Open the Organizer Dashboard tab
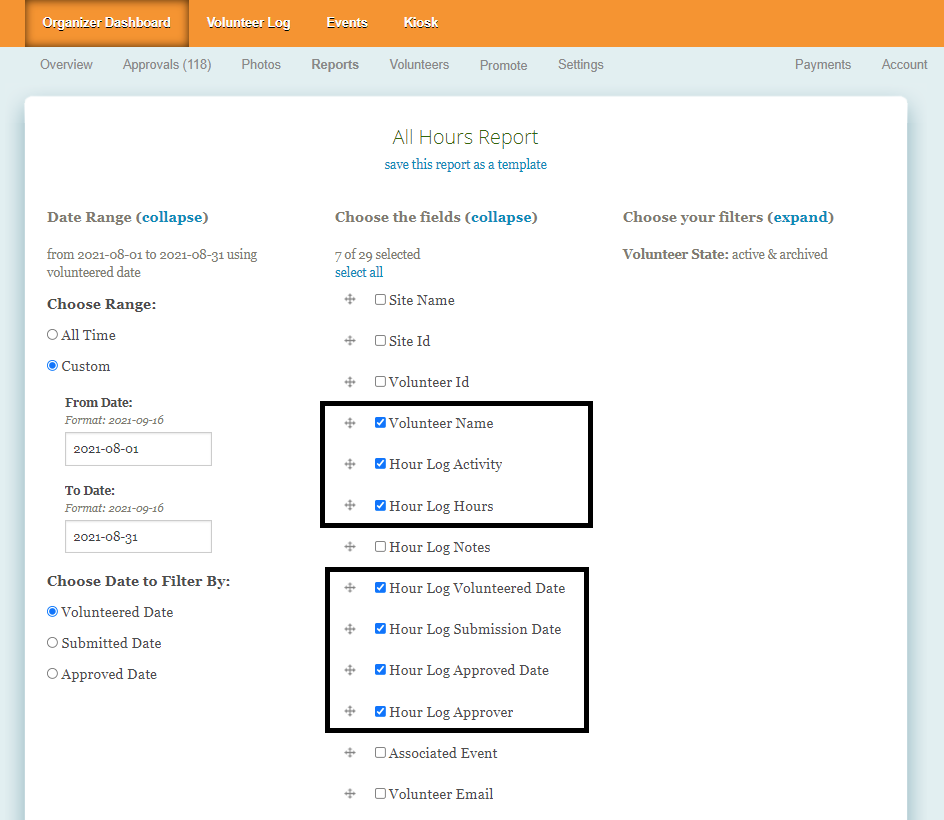Image resolution: width=944 pixels, height=820 pixels. (x=107, y=23)
